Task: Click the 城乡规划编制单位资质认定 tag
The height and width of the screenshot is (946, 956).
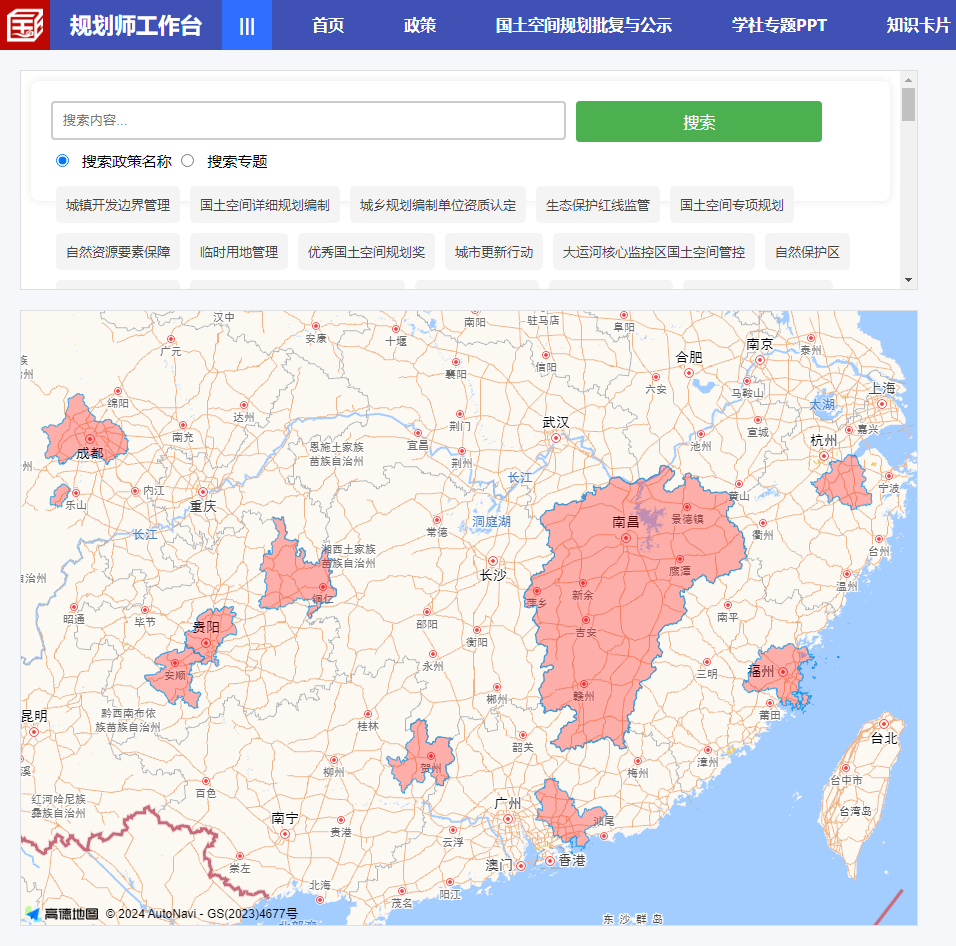Action: pos(438,205)
